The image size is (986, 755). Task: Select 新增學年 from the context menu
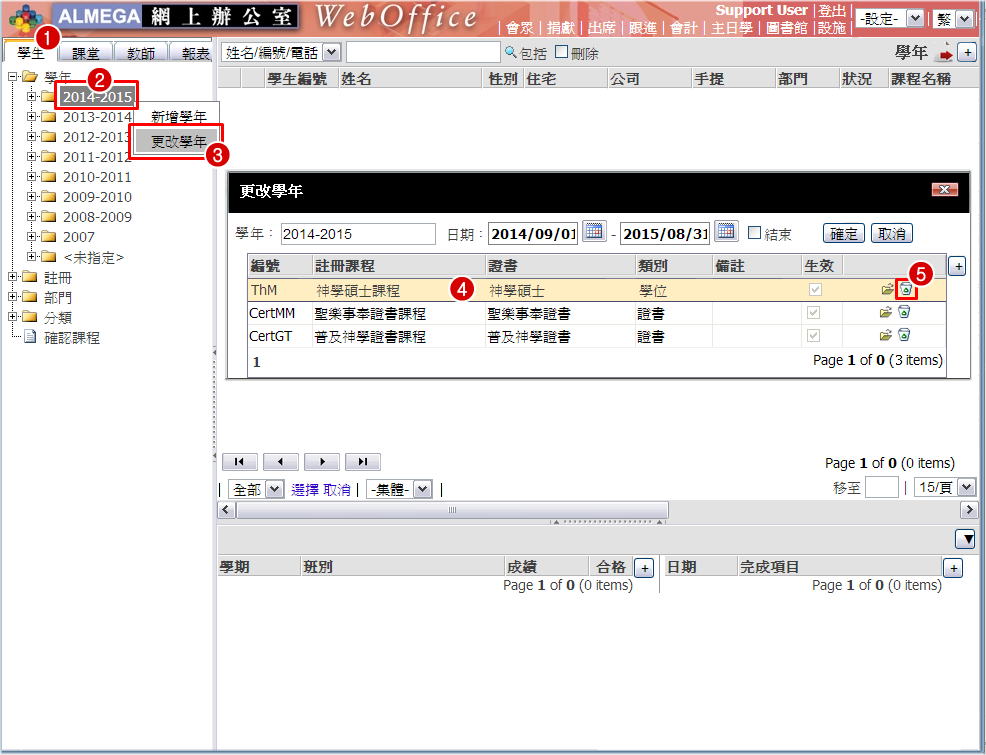click(x=178, y=117)
